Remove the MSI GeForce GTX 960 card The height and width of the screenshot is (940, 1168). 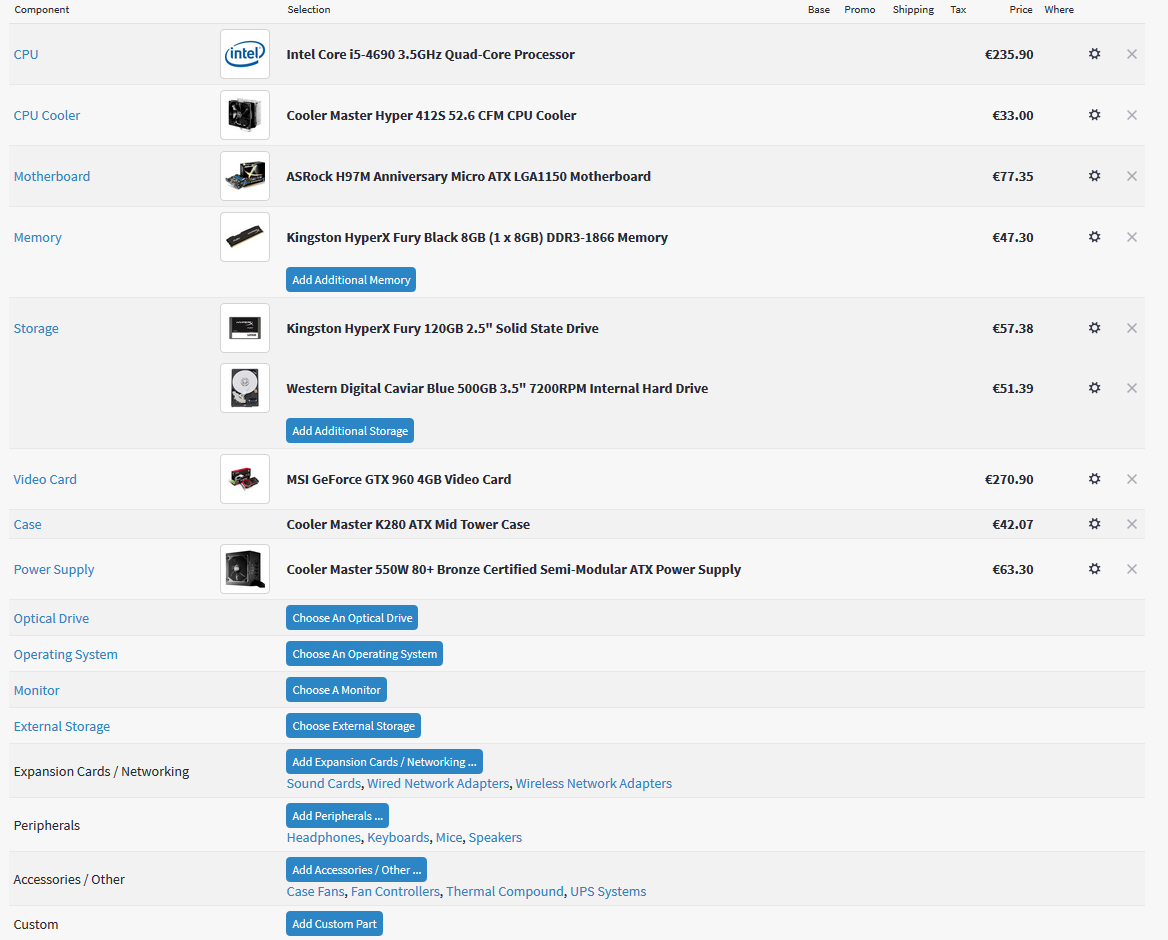pos(1132,479)
